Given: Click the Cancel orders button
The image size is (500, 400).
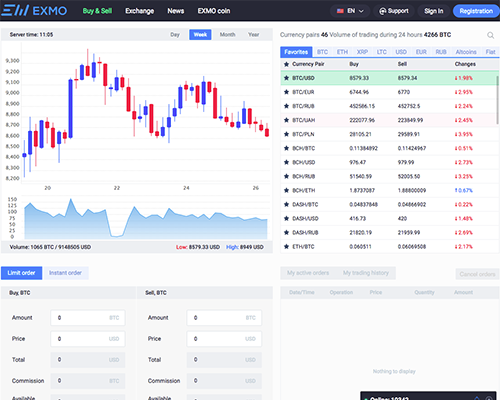Looking at the screenshot, I should point(477,274).
